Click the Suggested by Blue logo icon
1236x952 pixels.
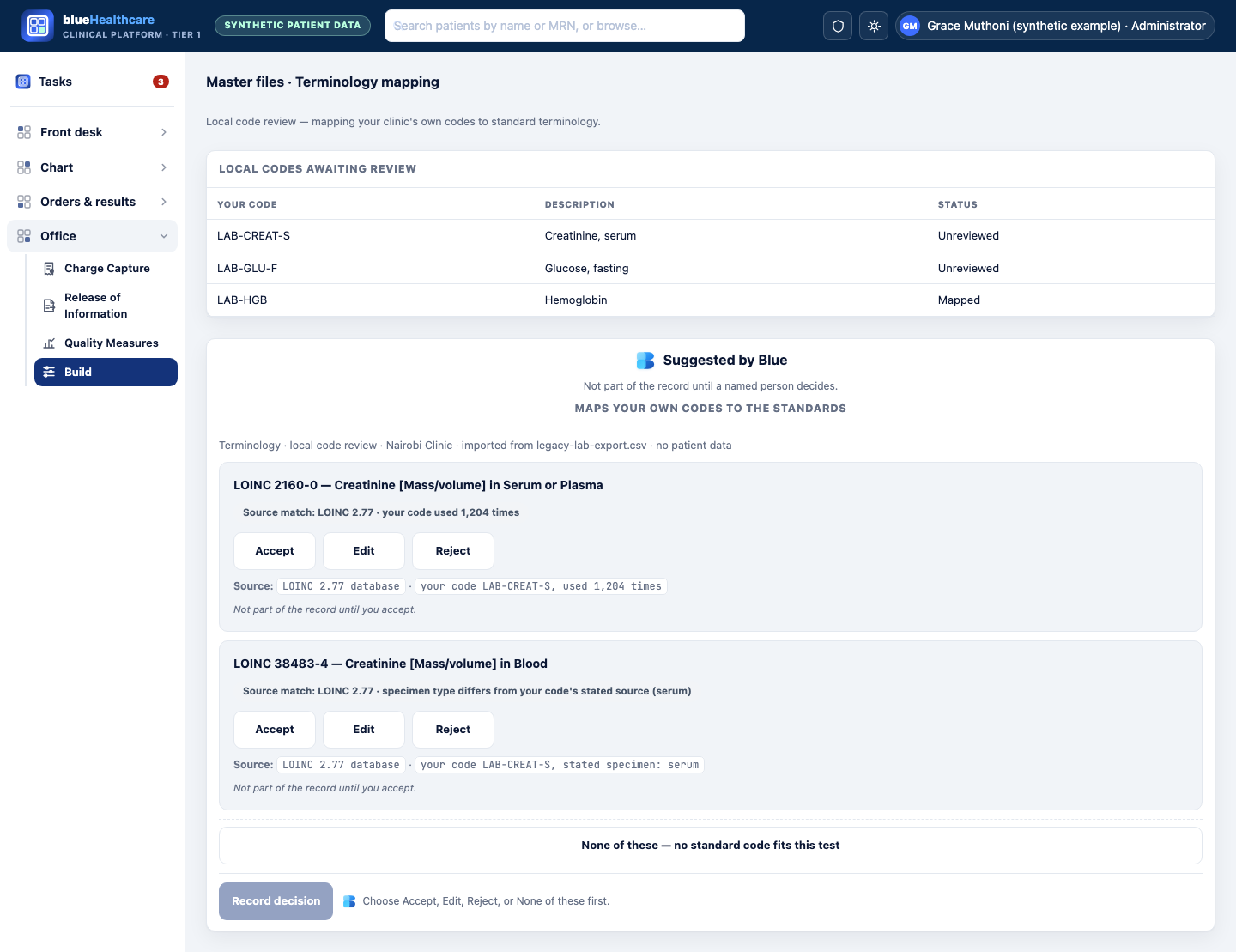(x=645, y=361)
